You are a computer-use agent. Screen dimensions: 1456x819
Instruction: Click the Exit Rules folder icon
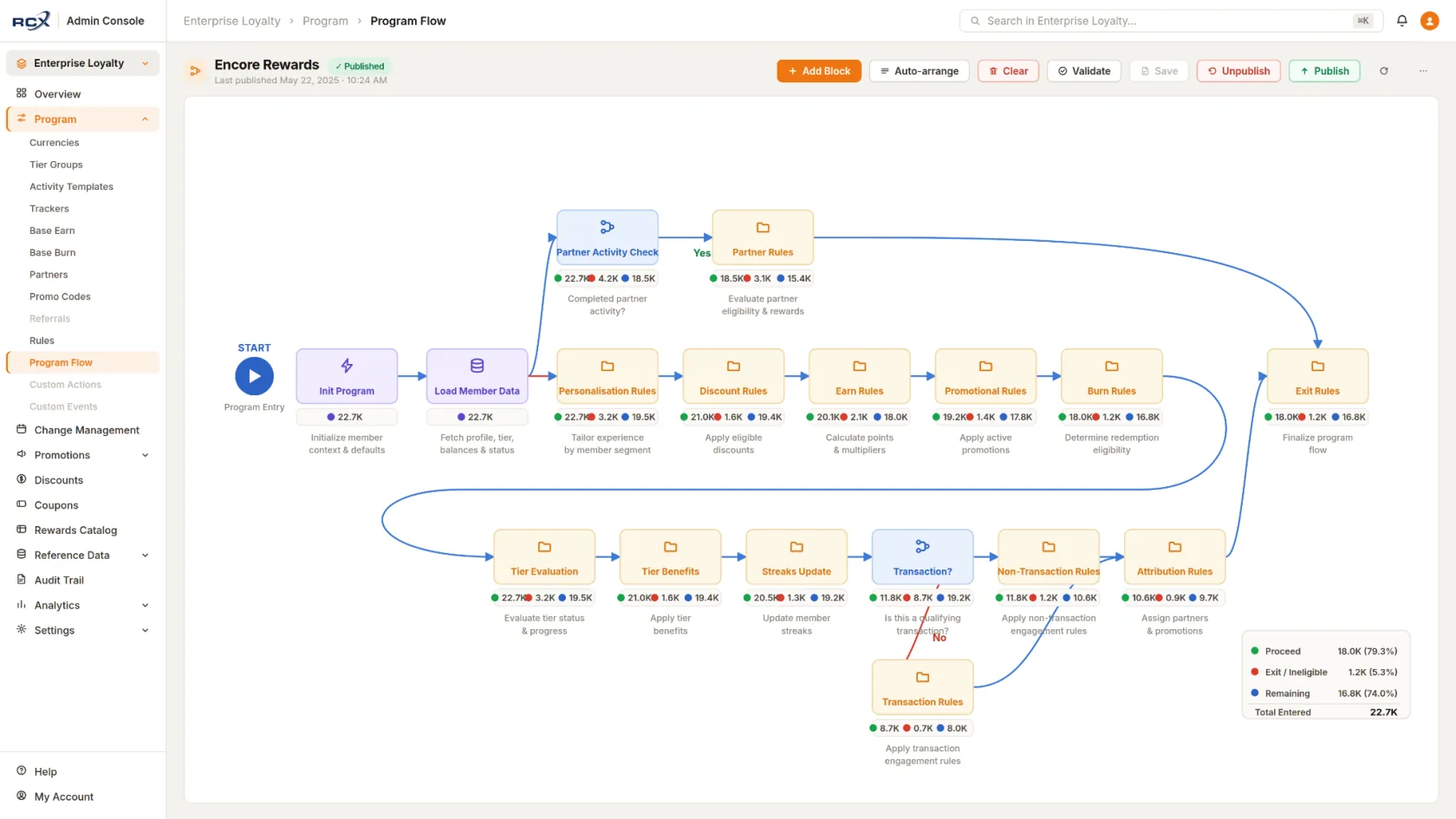(1317, 366)
